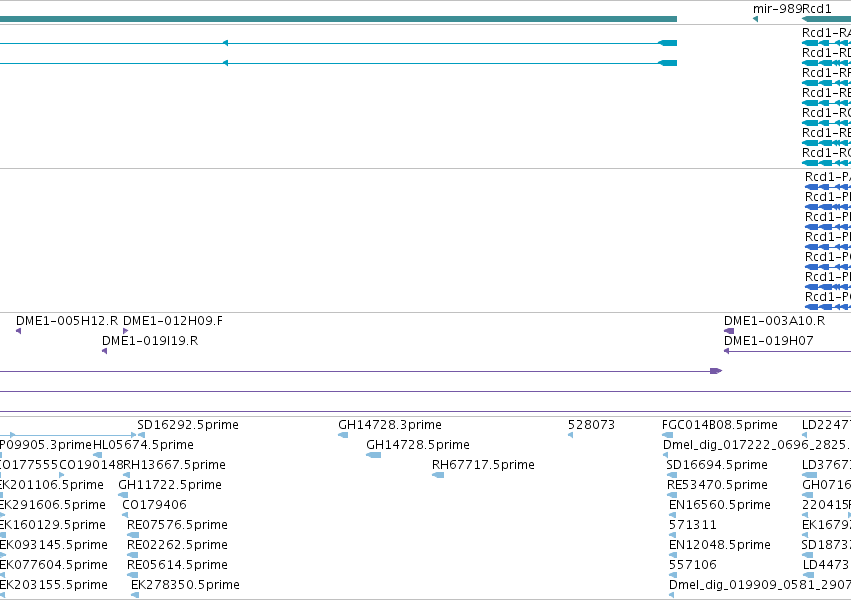Click the DME1-012H09.F feature label

173,321
